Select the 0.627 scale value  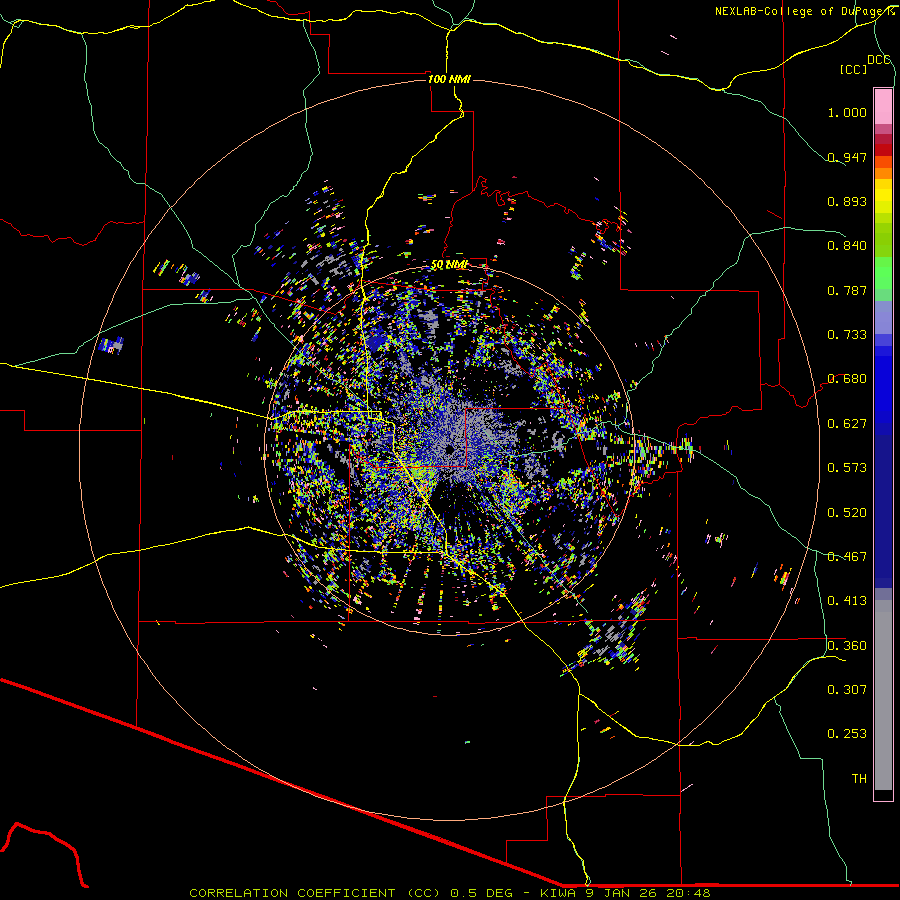point(847,424)
